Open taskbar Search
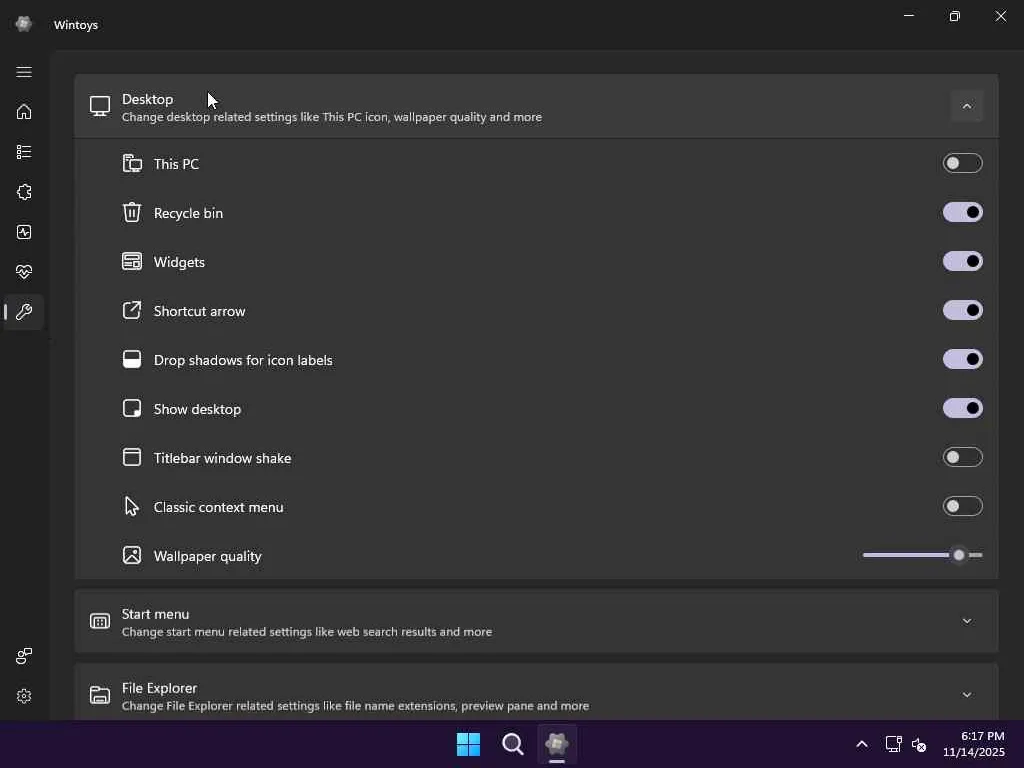Screen dimensions: 1024x768 coord(513,744)
